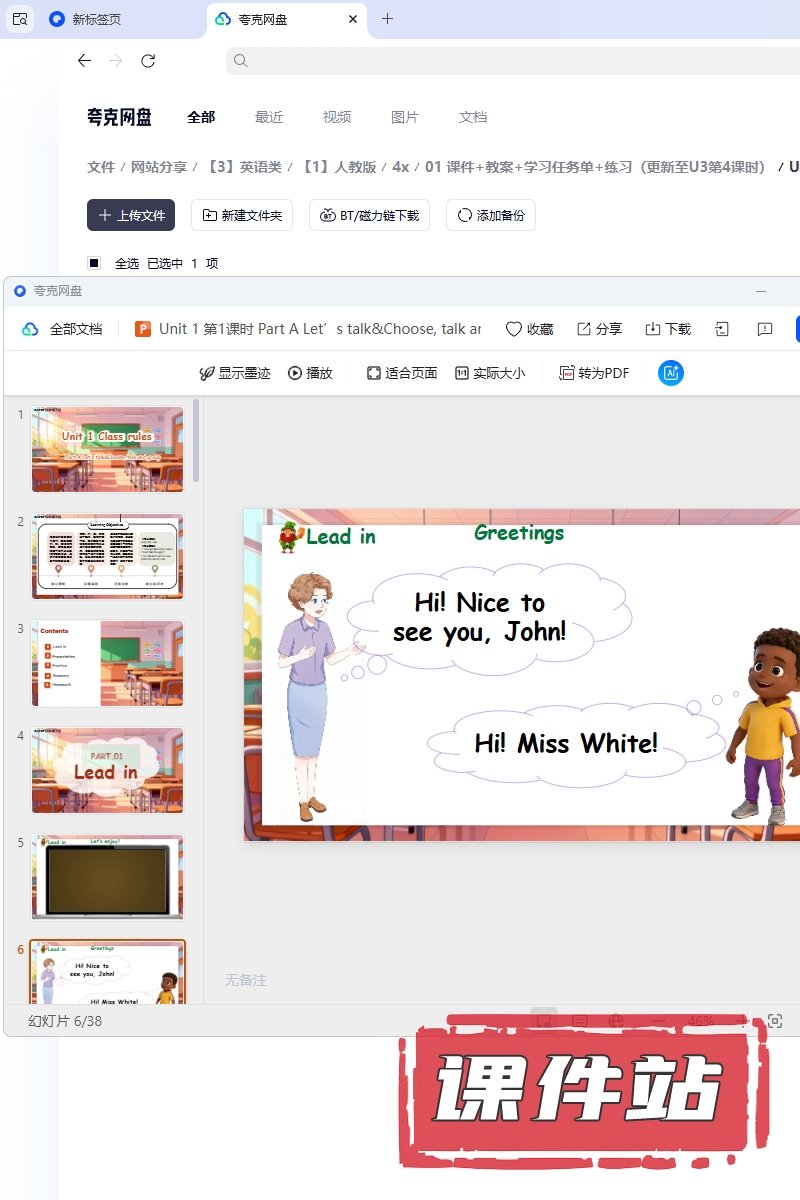
Task: Click the browser back arrow
Action: coord(84,61)
